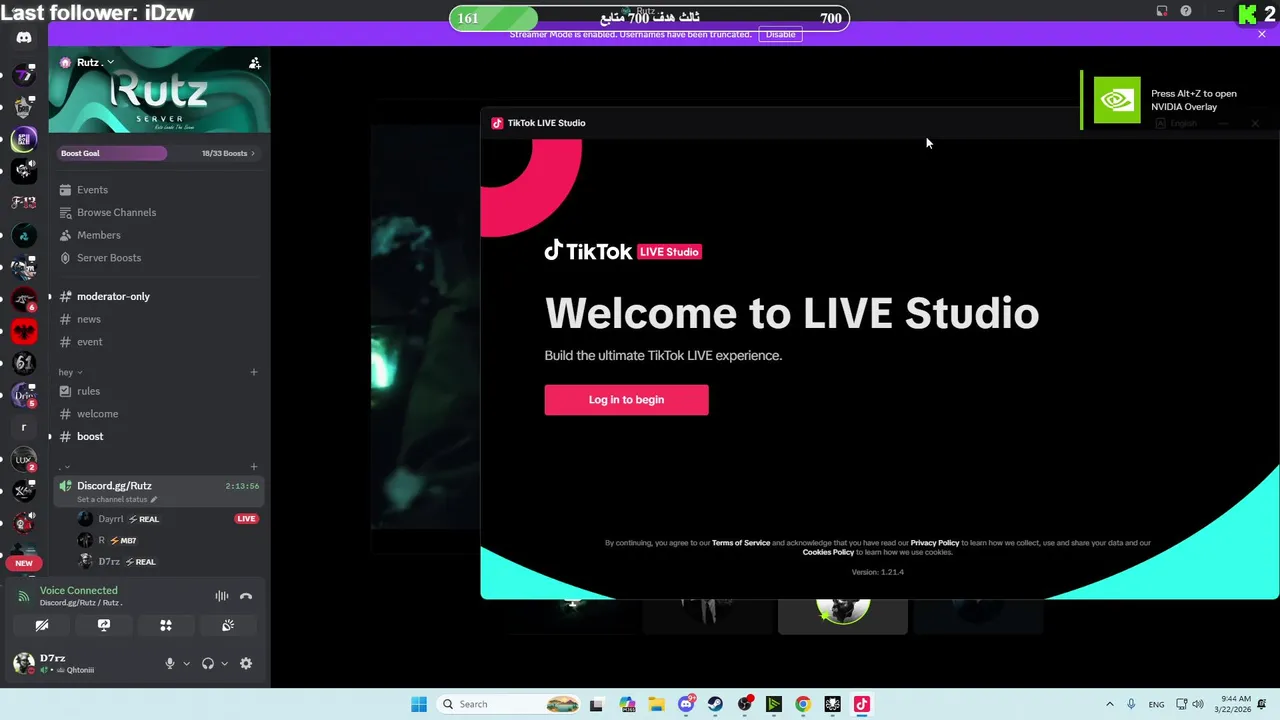Collapse the 'hey' channel category
Viewport: 1280px width, 720px height.
point(70,372)
